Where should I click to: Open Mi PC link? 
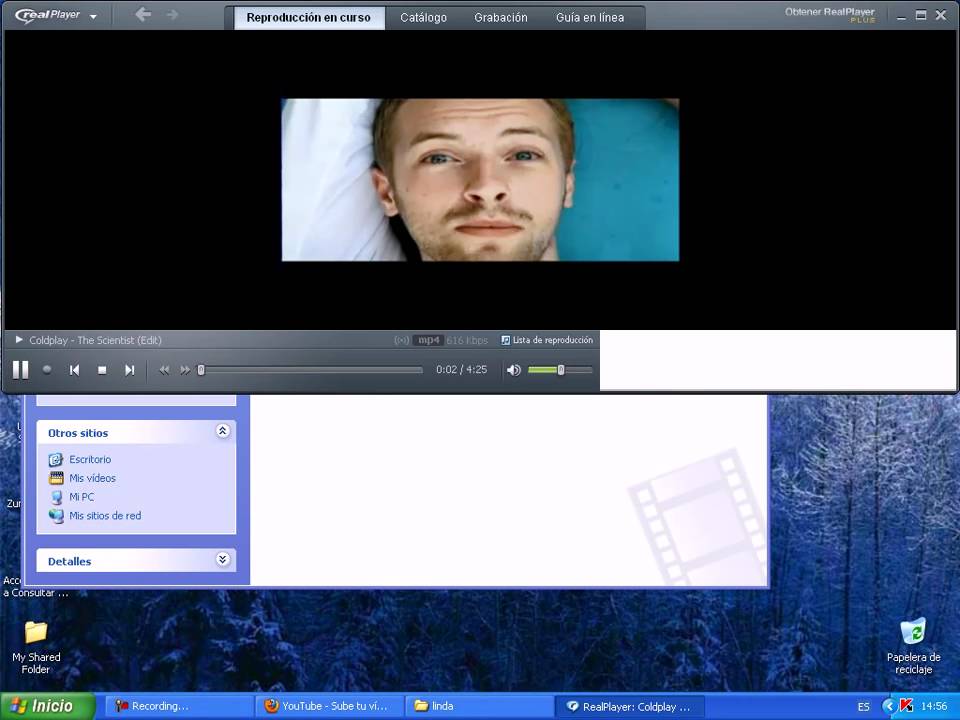click(81, 497)
